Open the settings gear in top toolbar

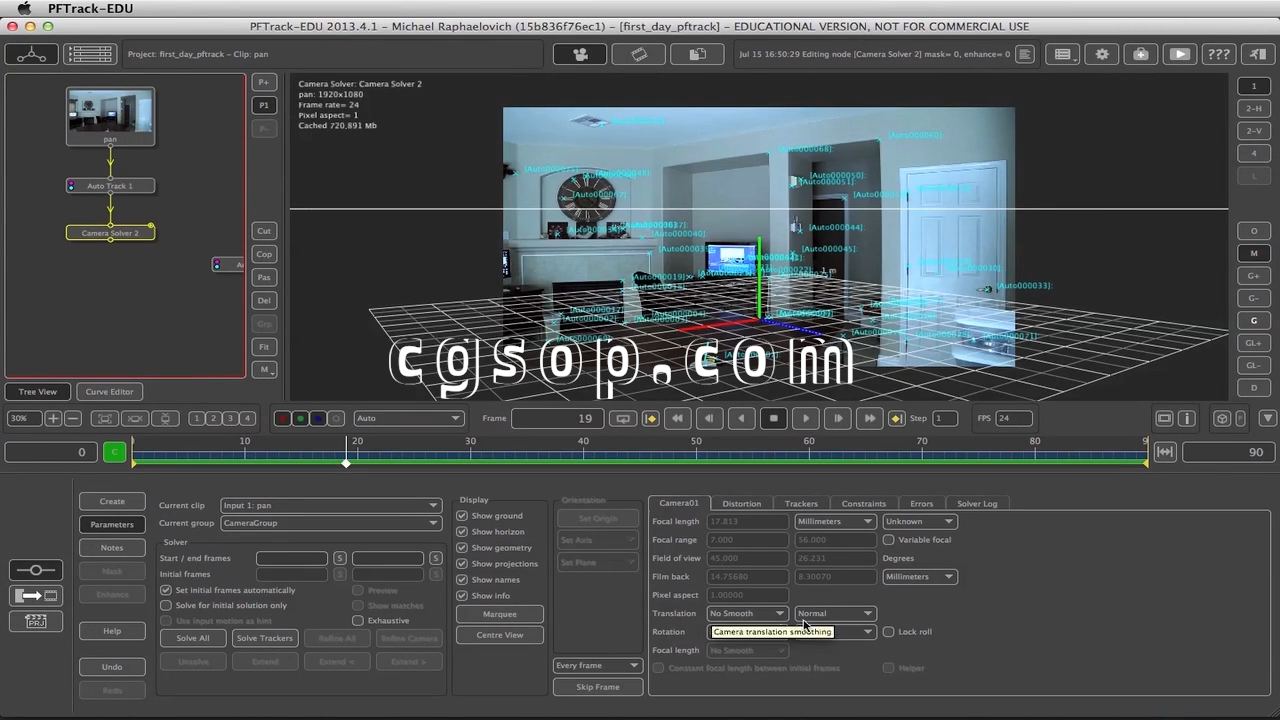coord(1102,54)
